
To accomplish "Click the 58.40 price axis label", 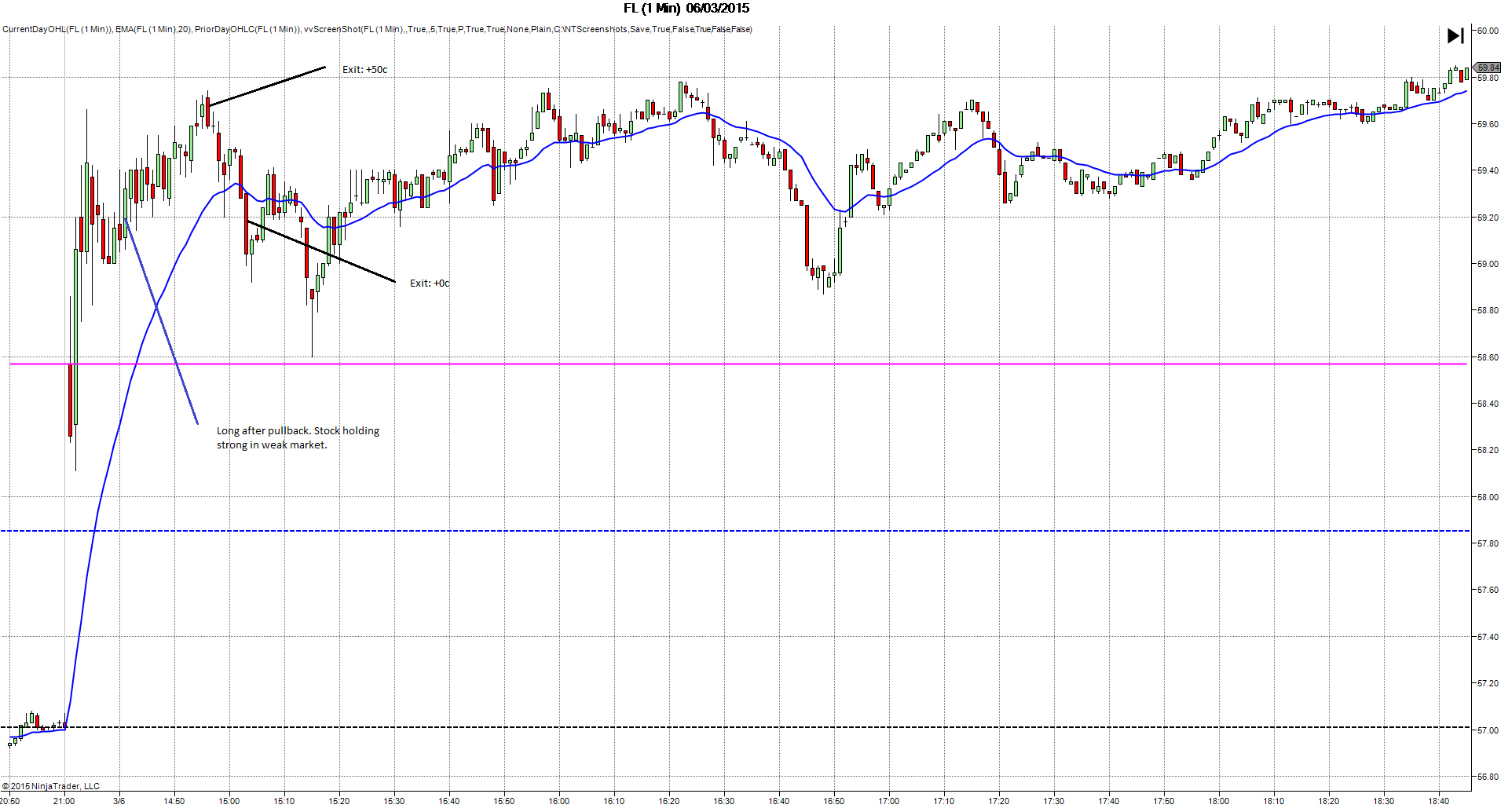I will 1488,404.
